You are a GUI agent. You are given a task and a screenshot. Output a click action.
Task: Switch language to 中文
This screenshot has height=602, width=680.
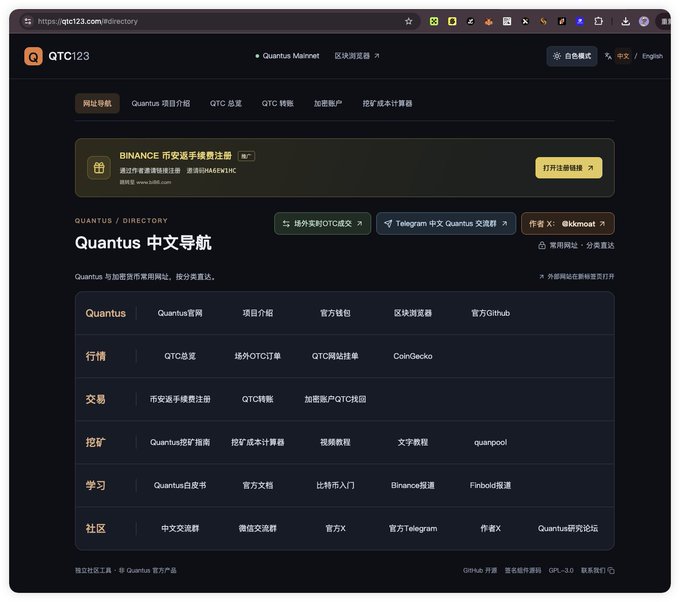point(623,56)
